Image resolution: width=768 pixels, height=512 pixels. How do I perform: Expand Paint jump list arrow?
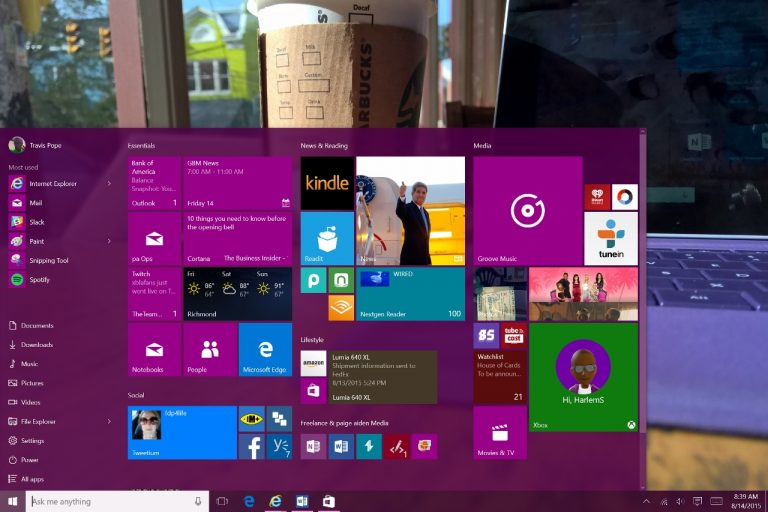[109, 241]
